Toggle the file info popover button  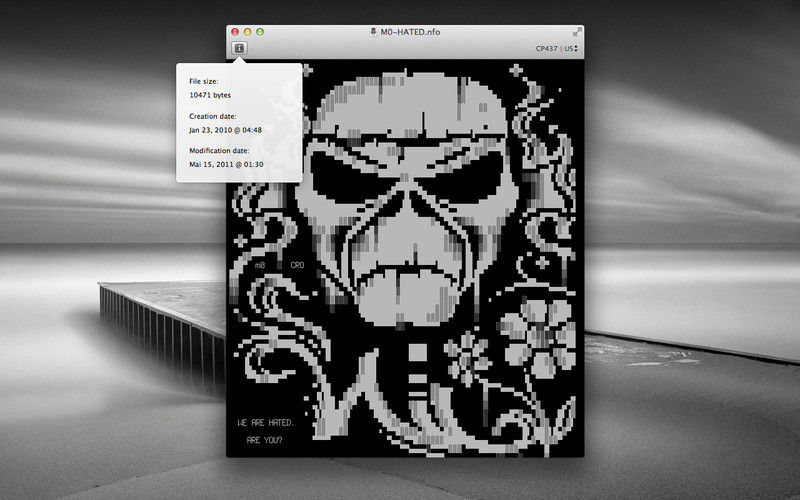[x=239, y=48]
